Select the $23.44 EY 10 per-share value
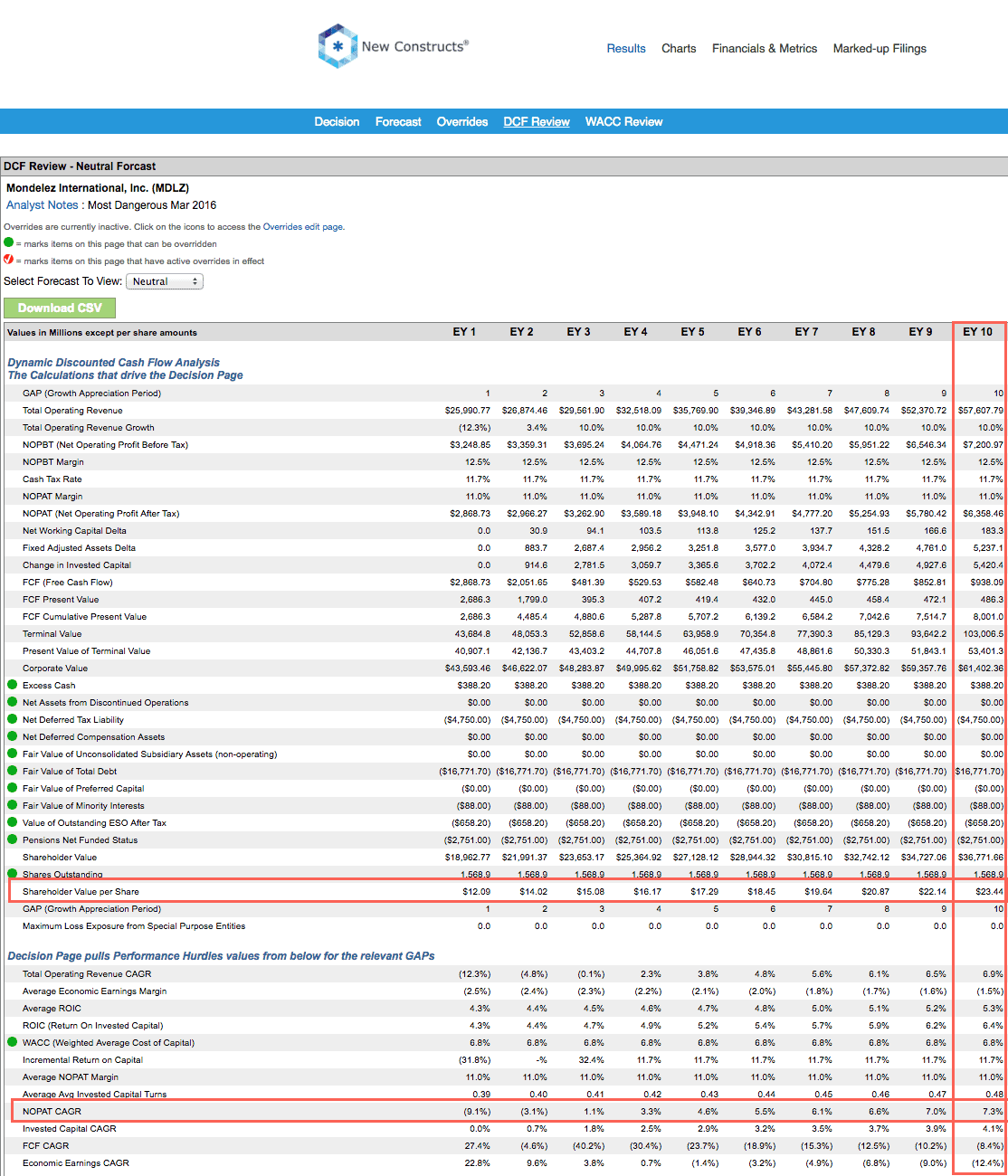1008x1176 pixels. click(989, 892)
